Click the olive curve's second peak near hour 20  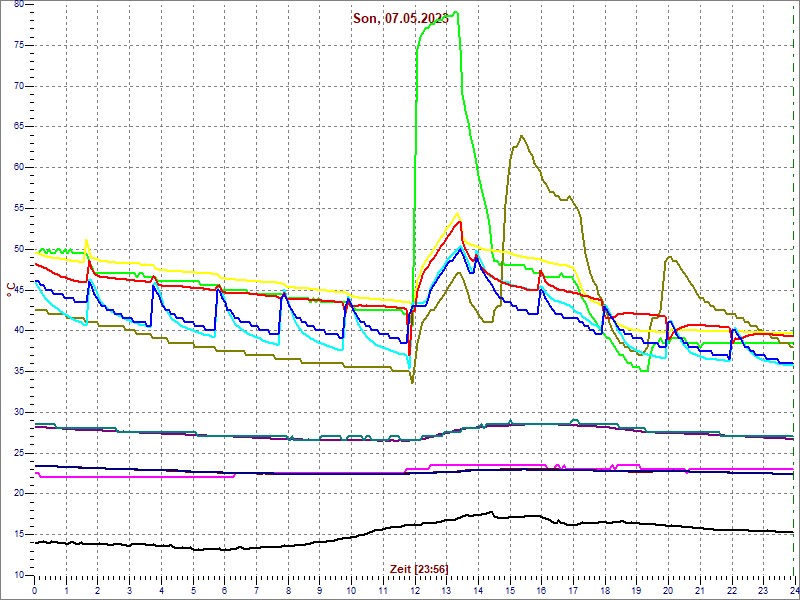coord(668,257)
